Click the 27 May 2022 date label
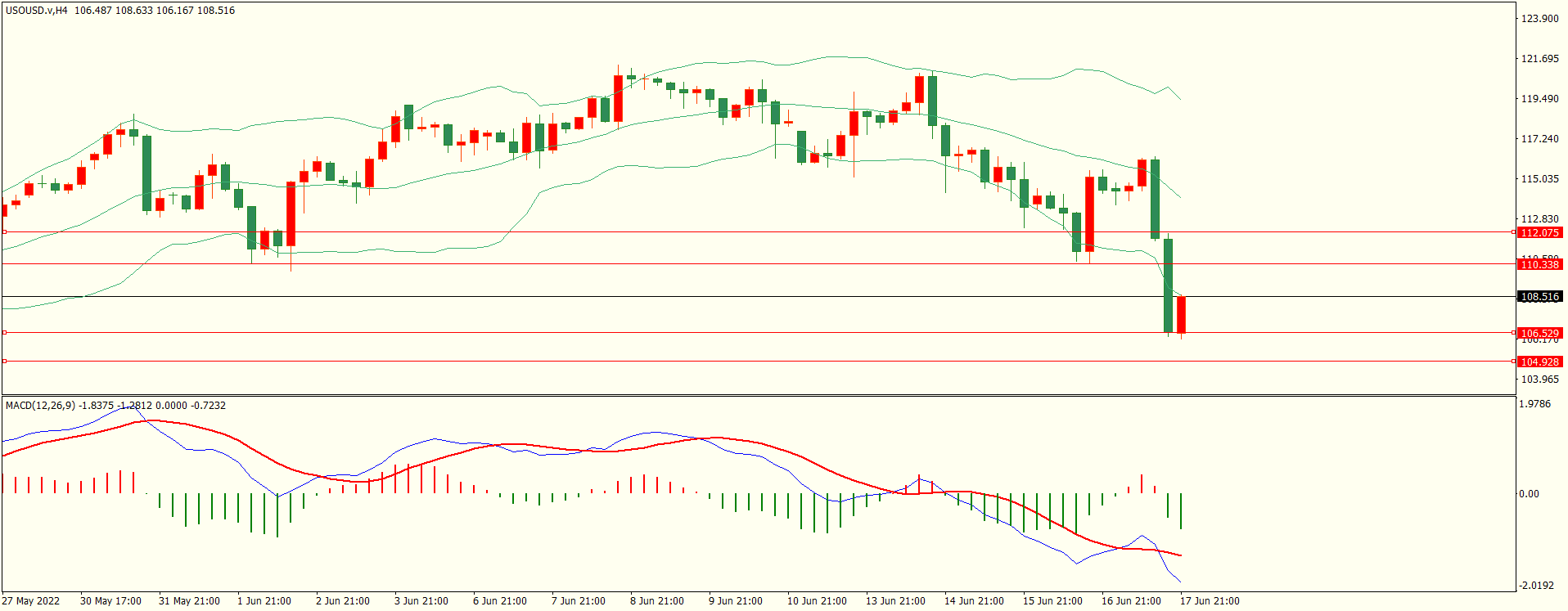 coord(31,601)
